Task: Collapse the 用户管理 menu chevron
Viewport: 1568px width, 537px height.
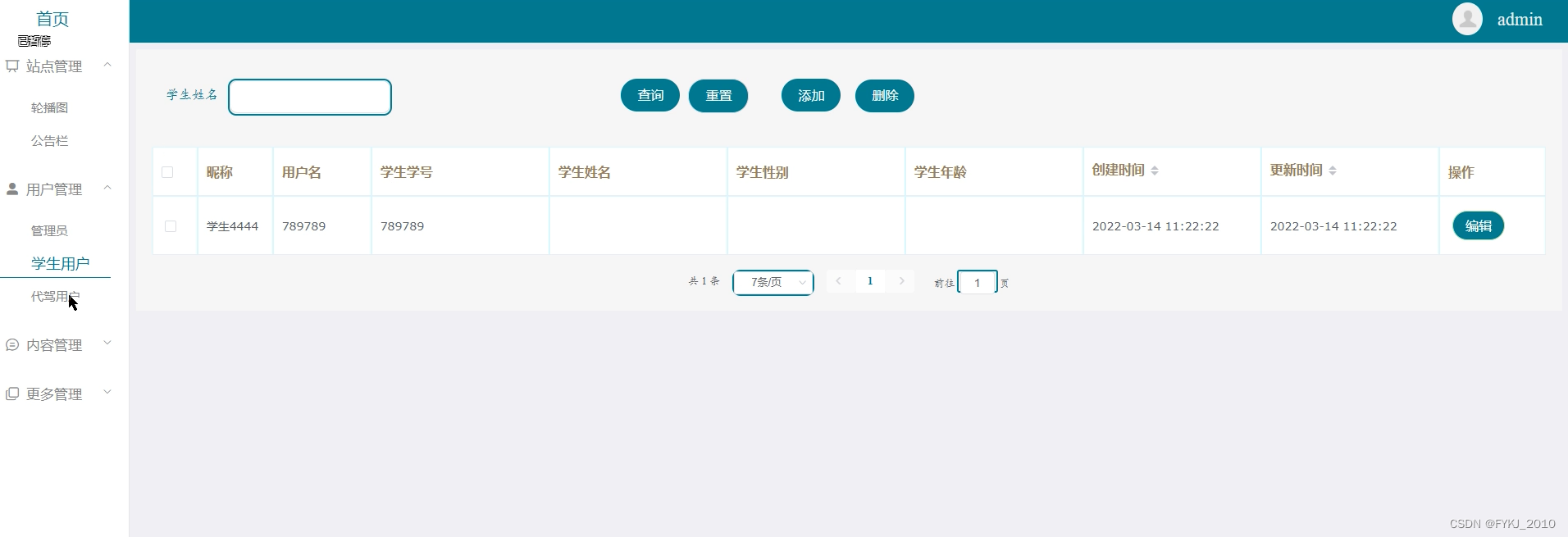Action: click(x=107, y=187)
